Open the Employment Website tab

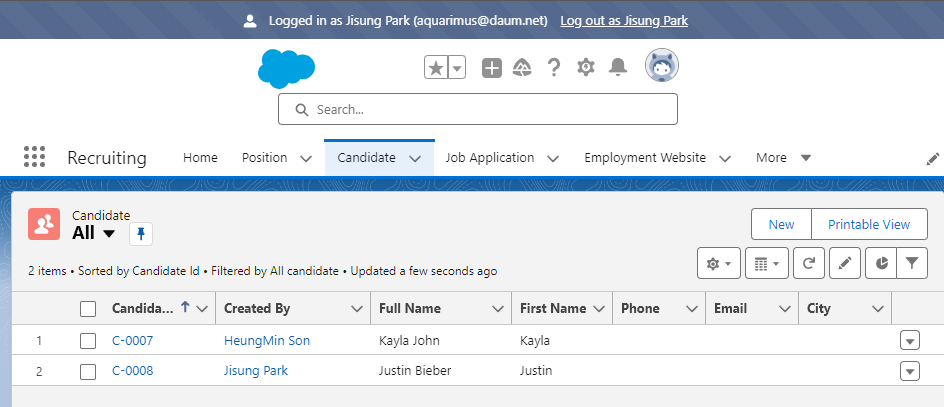tap(645, 158)
